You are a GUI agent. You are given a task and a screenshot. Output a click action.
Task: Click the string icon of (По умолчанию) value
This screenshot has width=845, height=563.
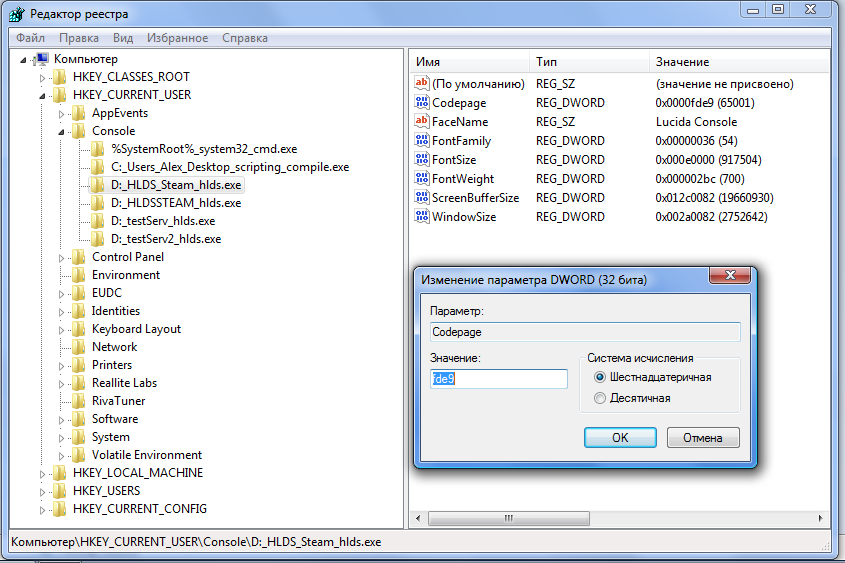coord(422,83)
